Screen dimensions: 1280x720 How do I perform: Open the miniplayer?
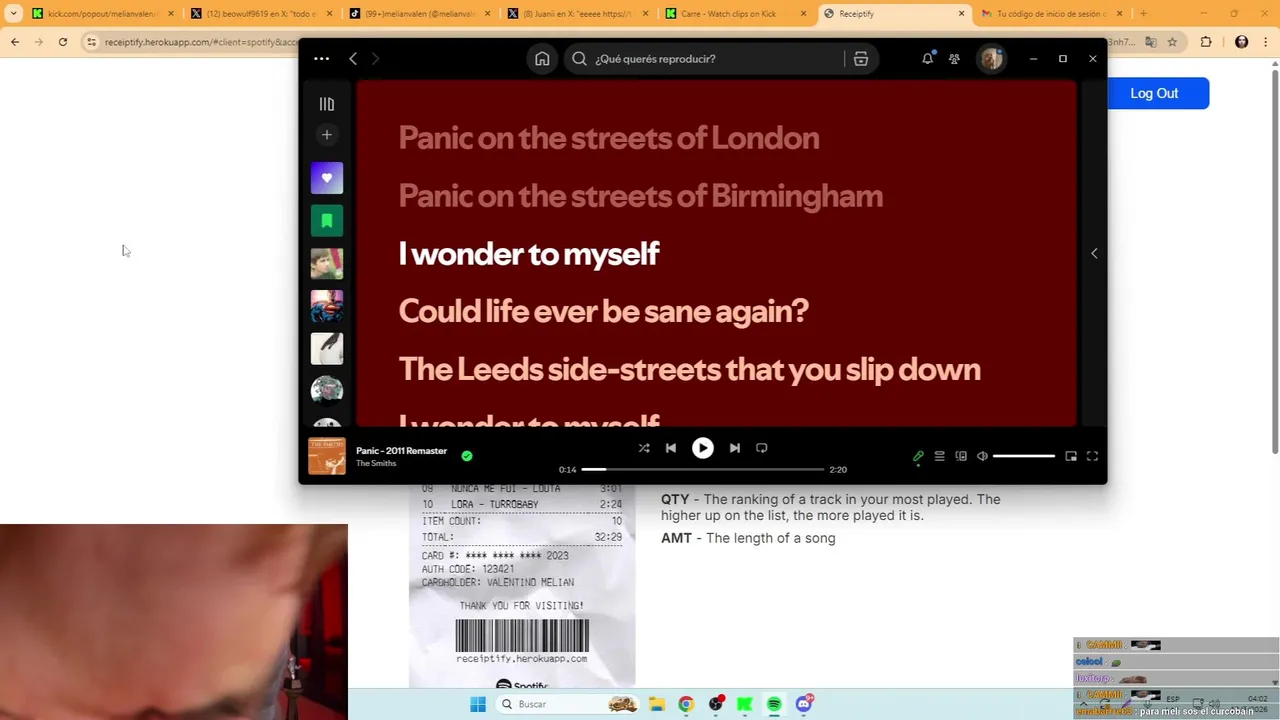(x=1071, y=457)
